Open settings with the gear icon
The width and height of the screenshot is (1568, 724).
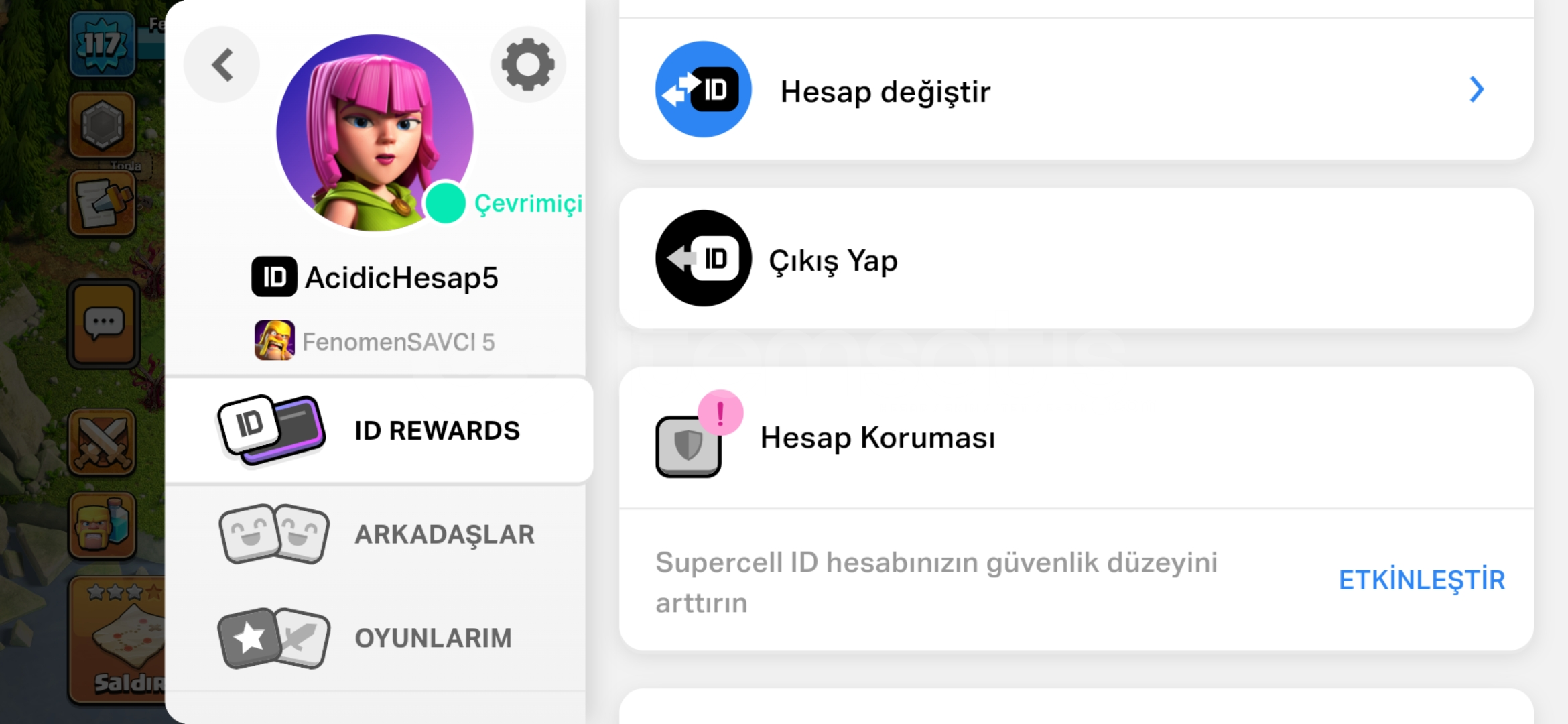(x=528, y=64)
